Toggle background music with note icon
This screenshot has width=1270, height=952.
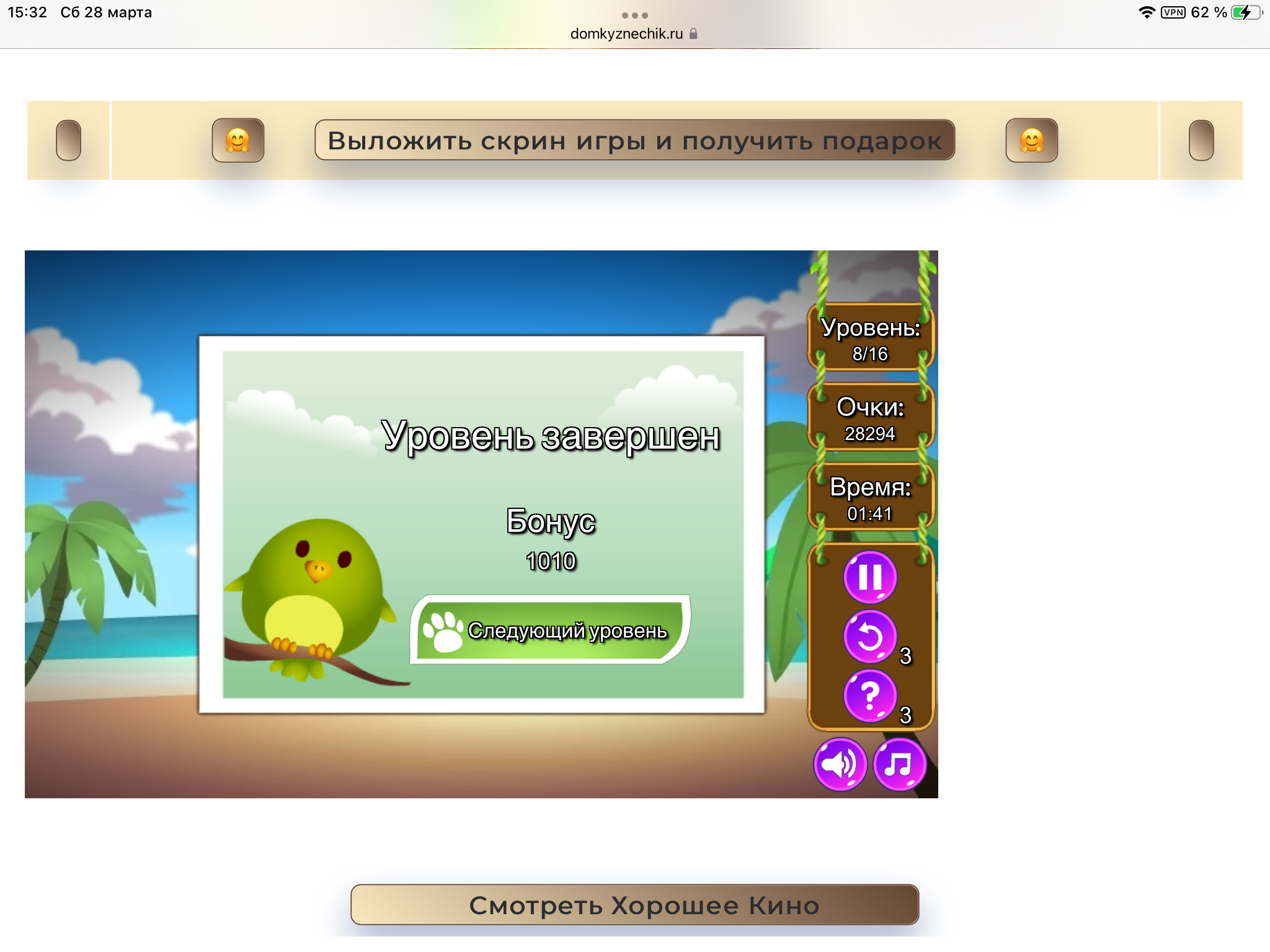pyautogui.click(x=899, y=764)
